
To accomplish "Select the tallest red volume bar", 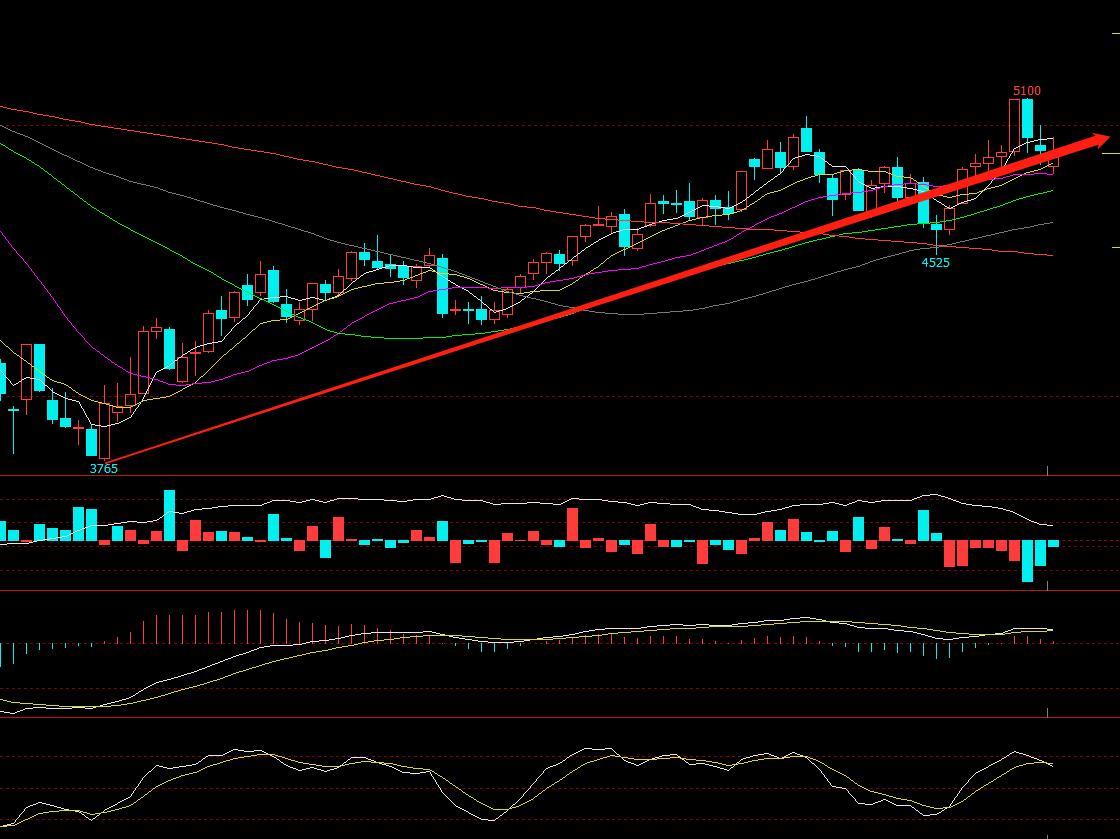I will pyautogui.click(x=572, y=525).
